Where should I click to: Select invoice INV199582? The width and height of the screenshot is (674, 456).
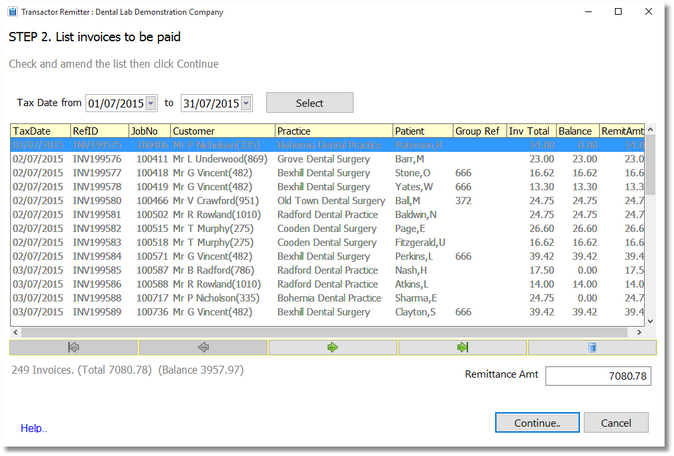[328, 229]
